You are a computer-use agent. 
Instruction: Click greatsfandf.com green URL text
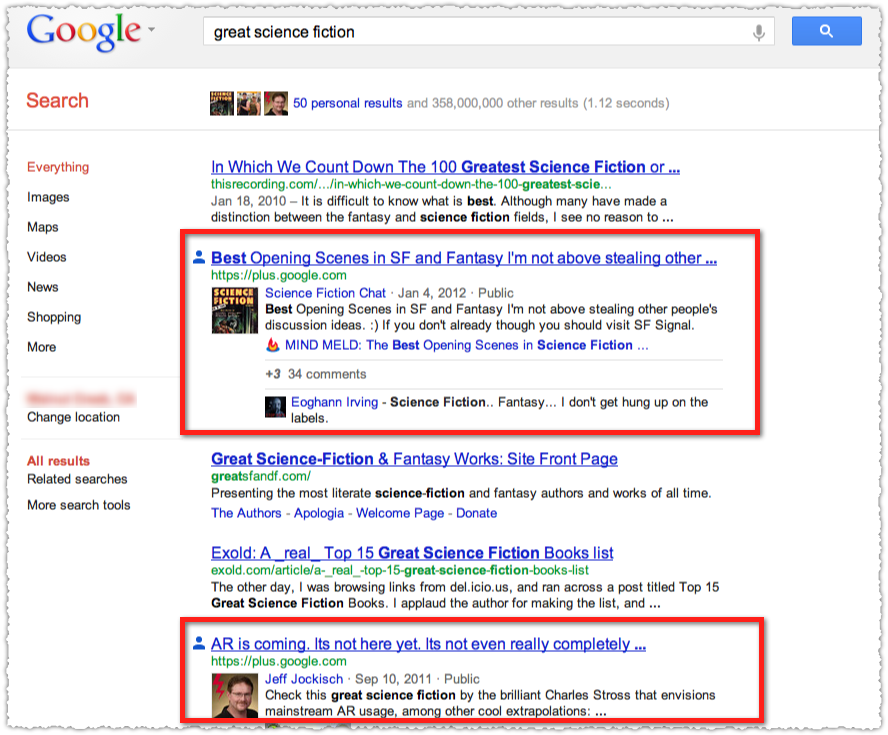pyautogui.click(x=261, y=476)
